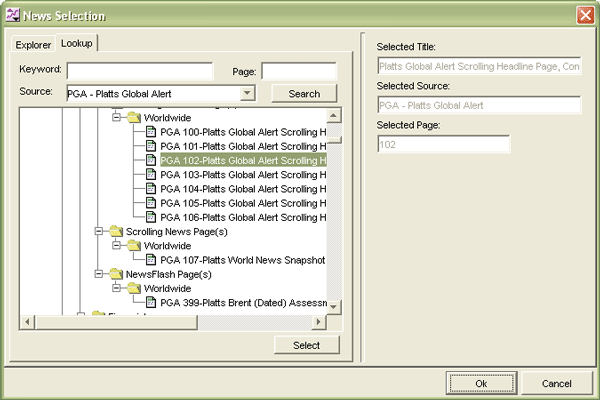
Task: Click the page icon beside PGA 105
Action: pyautogui.click(x=151, y=202)
